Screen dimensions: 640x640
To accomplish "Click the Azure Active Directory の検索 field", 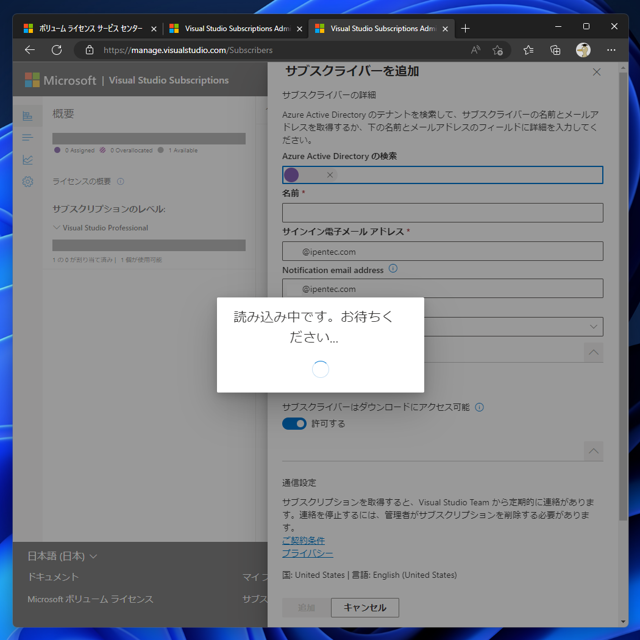I will pos(442,175).
